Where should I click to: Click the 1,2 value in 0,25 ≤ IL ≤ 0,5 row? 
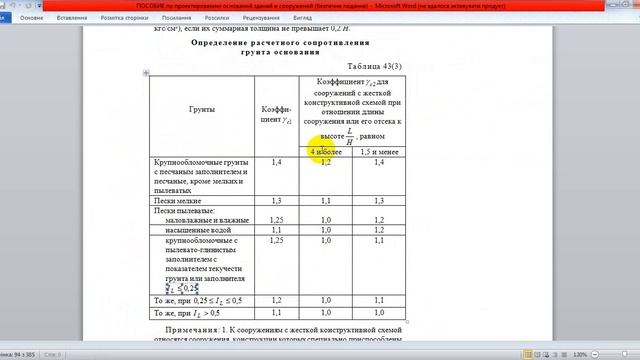pos(276,300)
